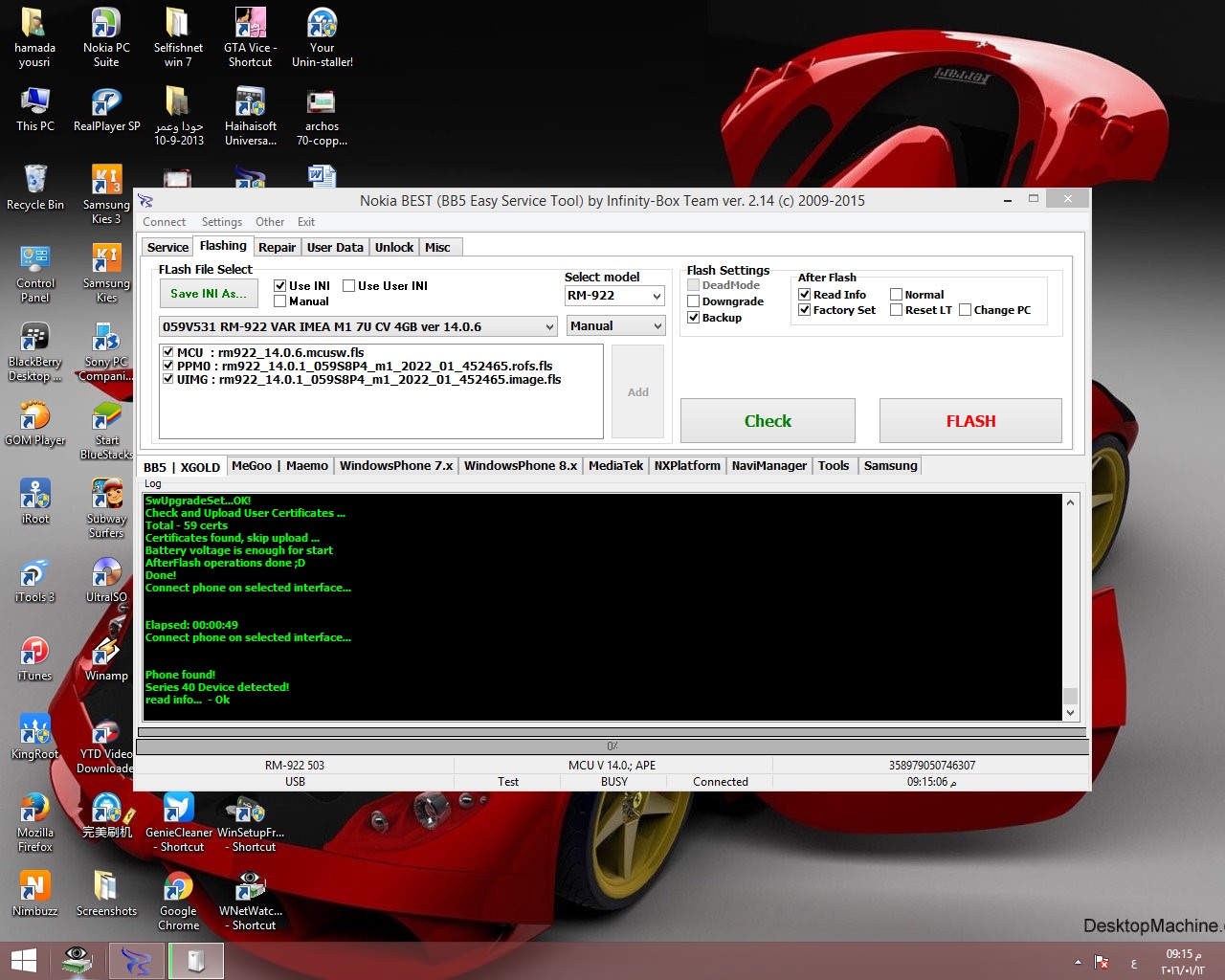Screen dimensions: 1225x980
Task: Switch to the User Data tab
Action: pos(335,247)
